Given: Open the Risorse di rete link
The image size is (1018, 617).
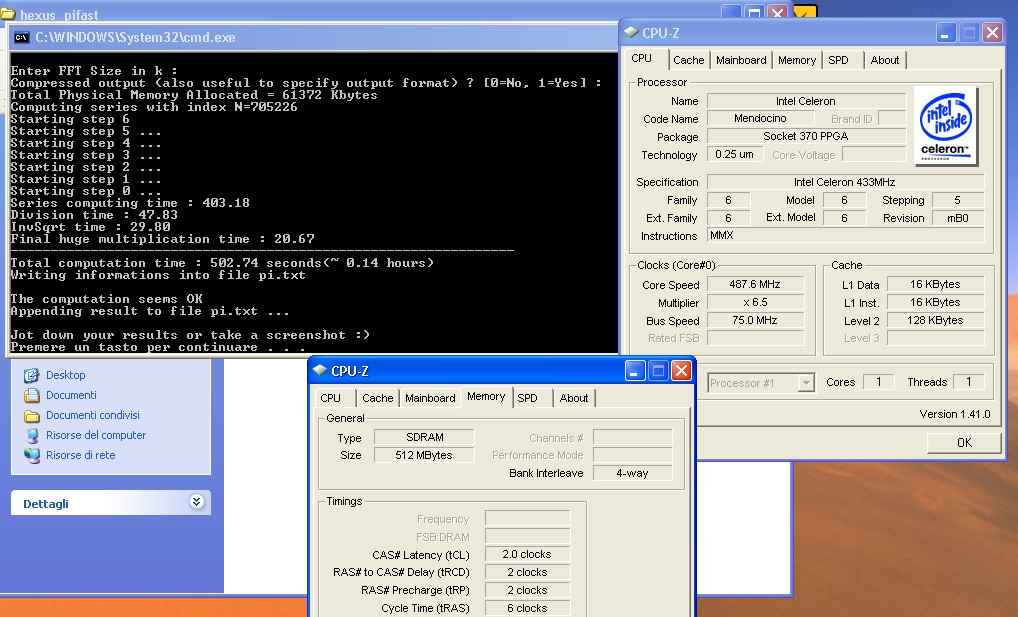Looking at the screenshot, I should [x=81, y=455].
